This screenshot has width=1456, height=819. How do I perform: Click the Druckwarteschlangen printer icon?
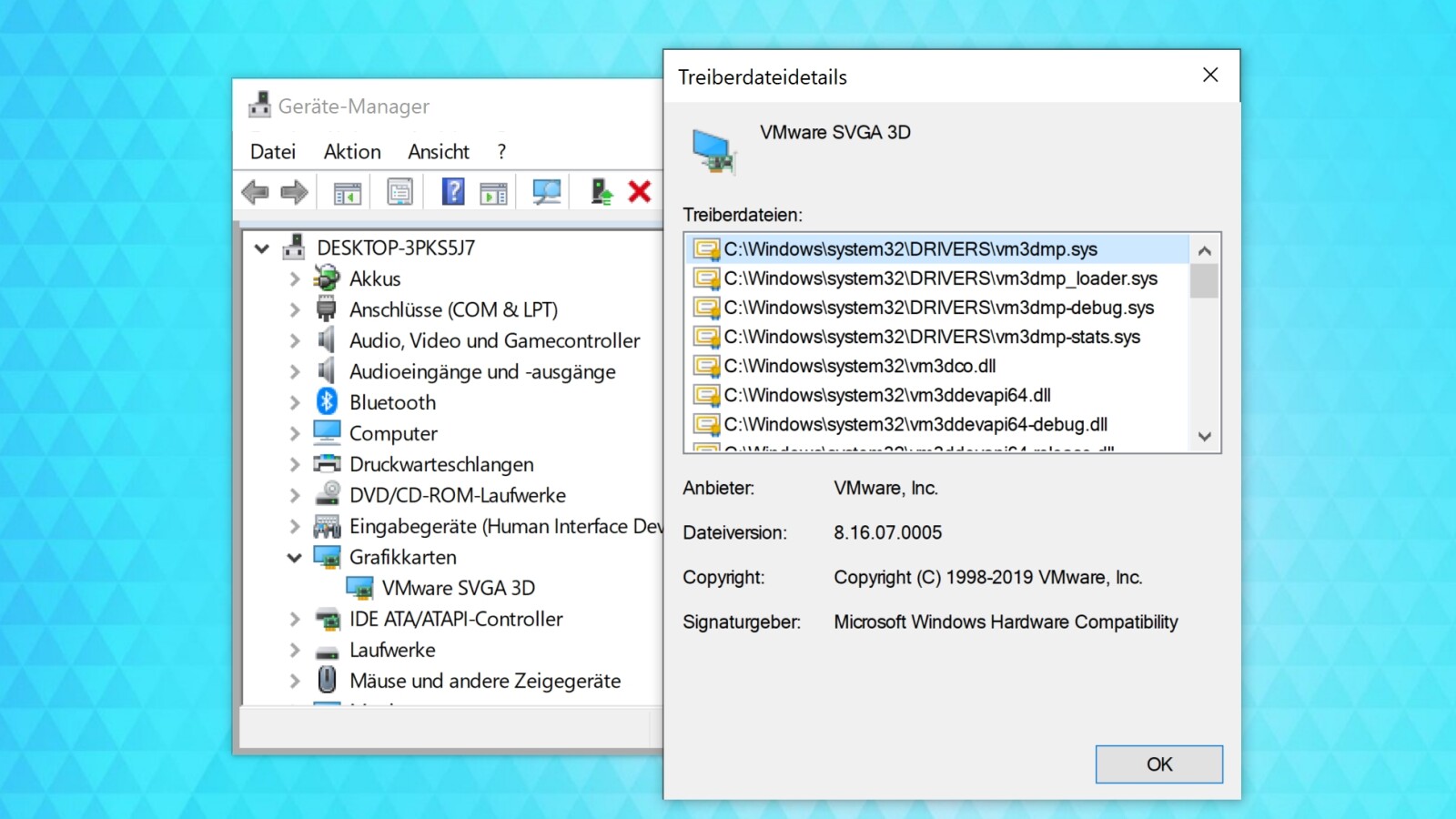327,464
